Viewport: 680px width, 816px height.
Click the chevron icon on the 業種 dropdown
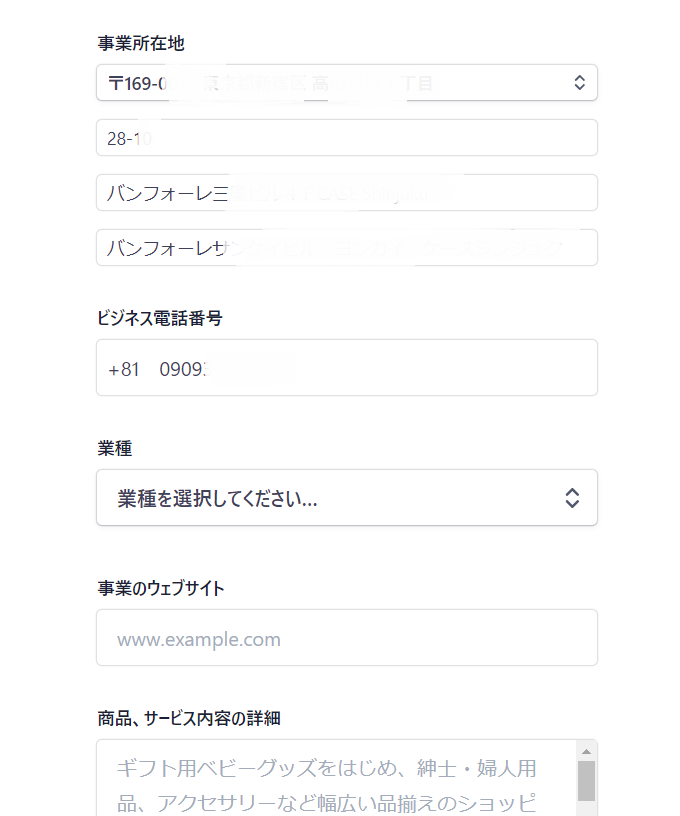(572, 498)
